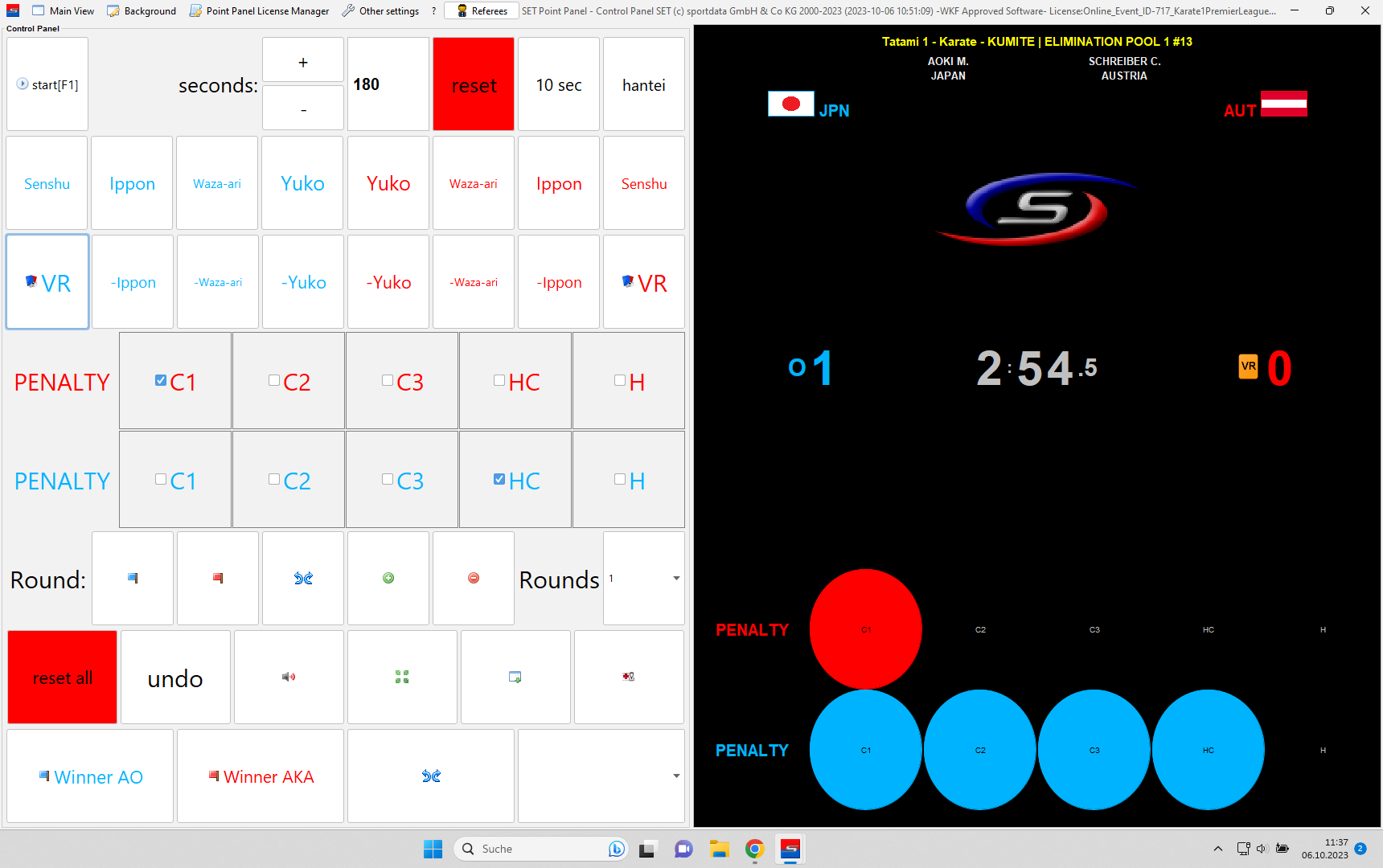Check red penalty C2 checkbox
The width and height of the screenshot is (1383, 868).
[x=274, y=380]
